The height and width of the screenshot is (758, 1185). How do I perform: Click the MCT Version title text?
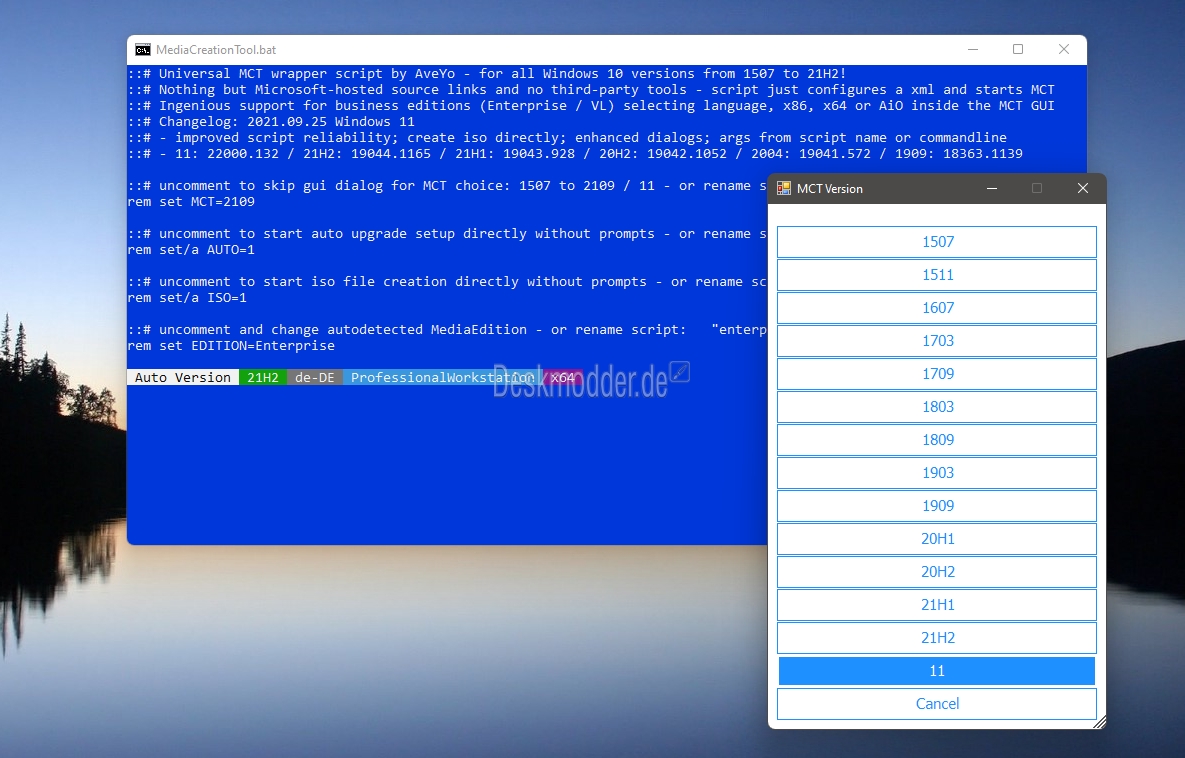point(830,189)
